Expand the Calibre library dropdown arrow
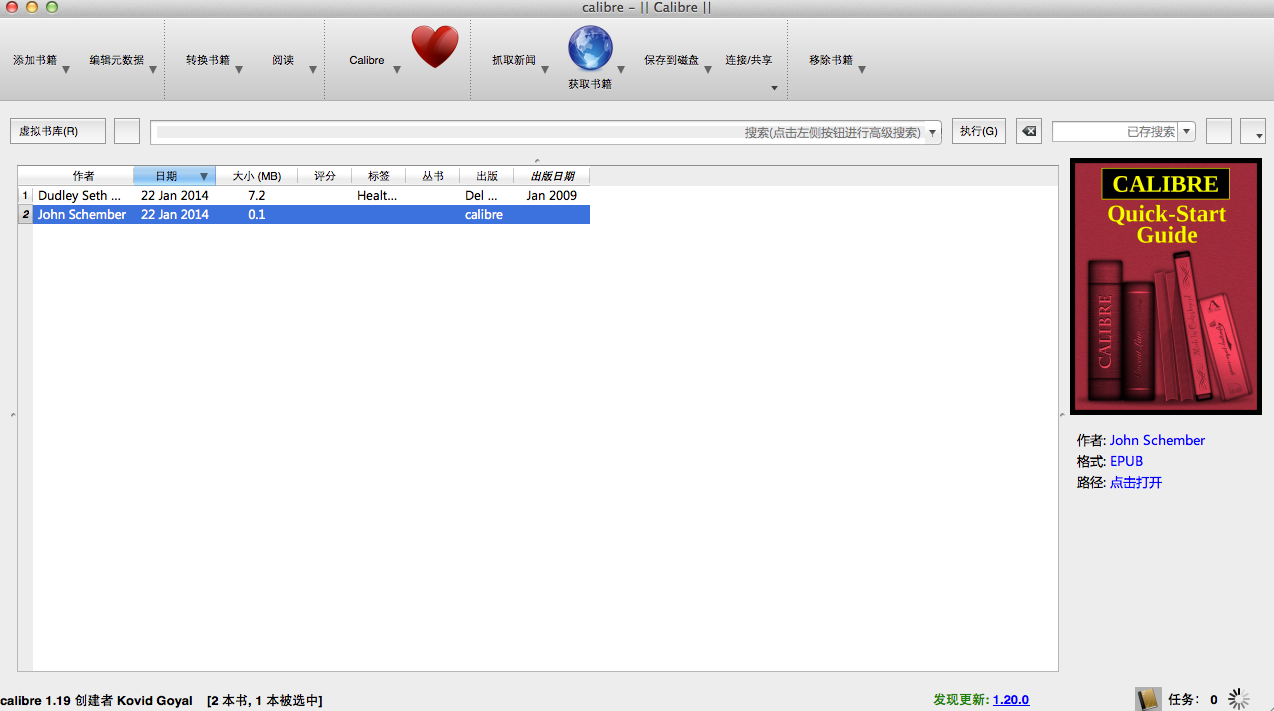Screen dimensions: 1274x711 pos(397,70)
